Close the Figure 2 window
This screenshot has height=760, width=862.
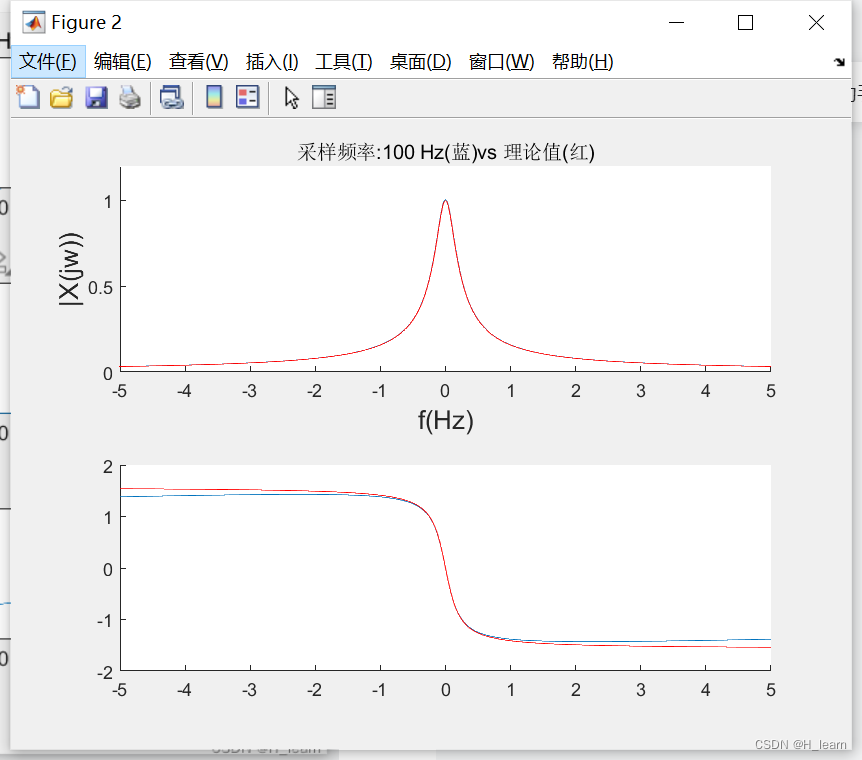816,23
